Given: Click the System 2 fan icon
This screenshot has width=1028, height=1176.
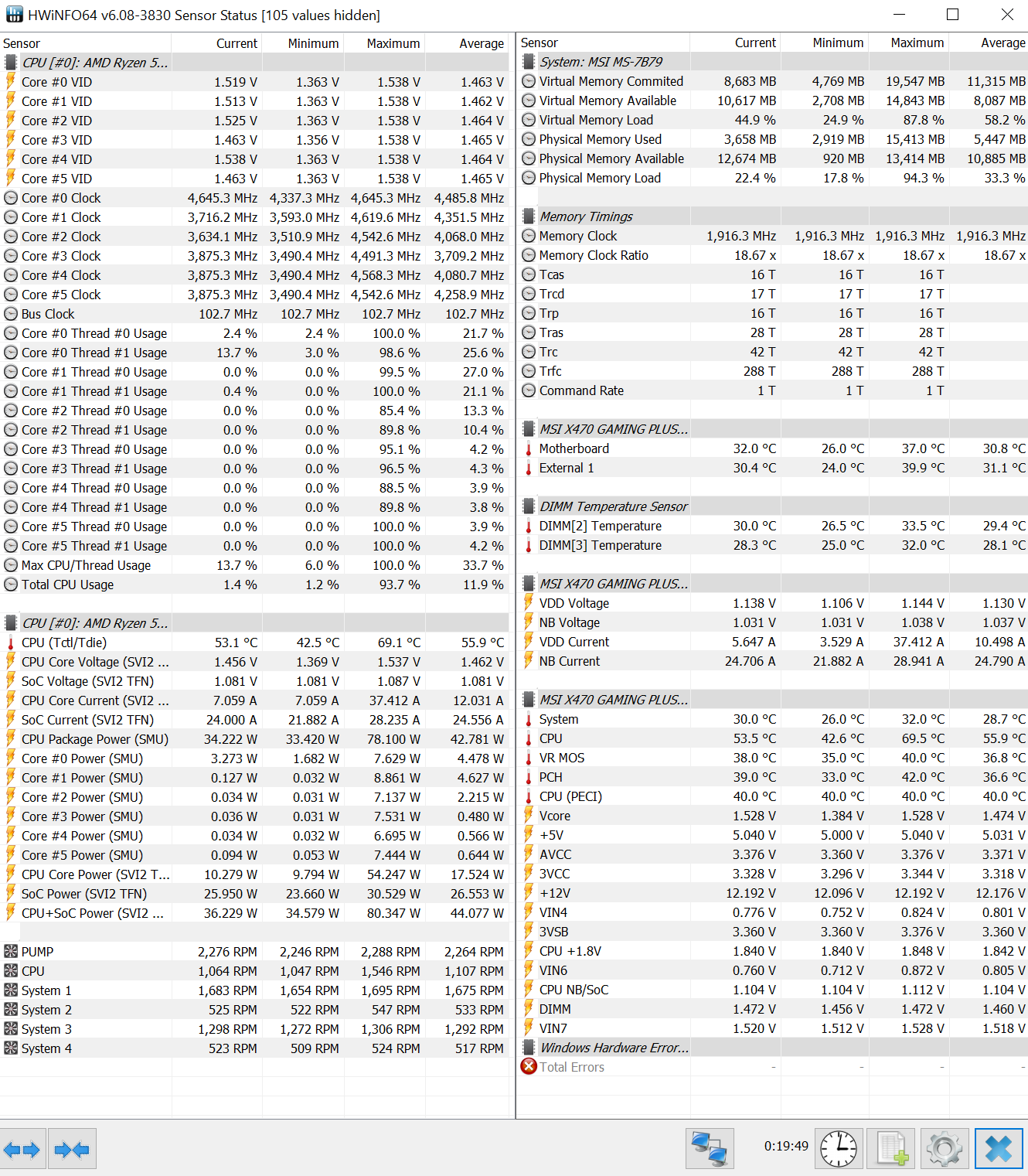Looking at the screenshot, I should 11,1009.
